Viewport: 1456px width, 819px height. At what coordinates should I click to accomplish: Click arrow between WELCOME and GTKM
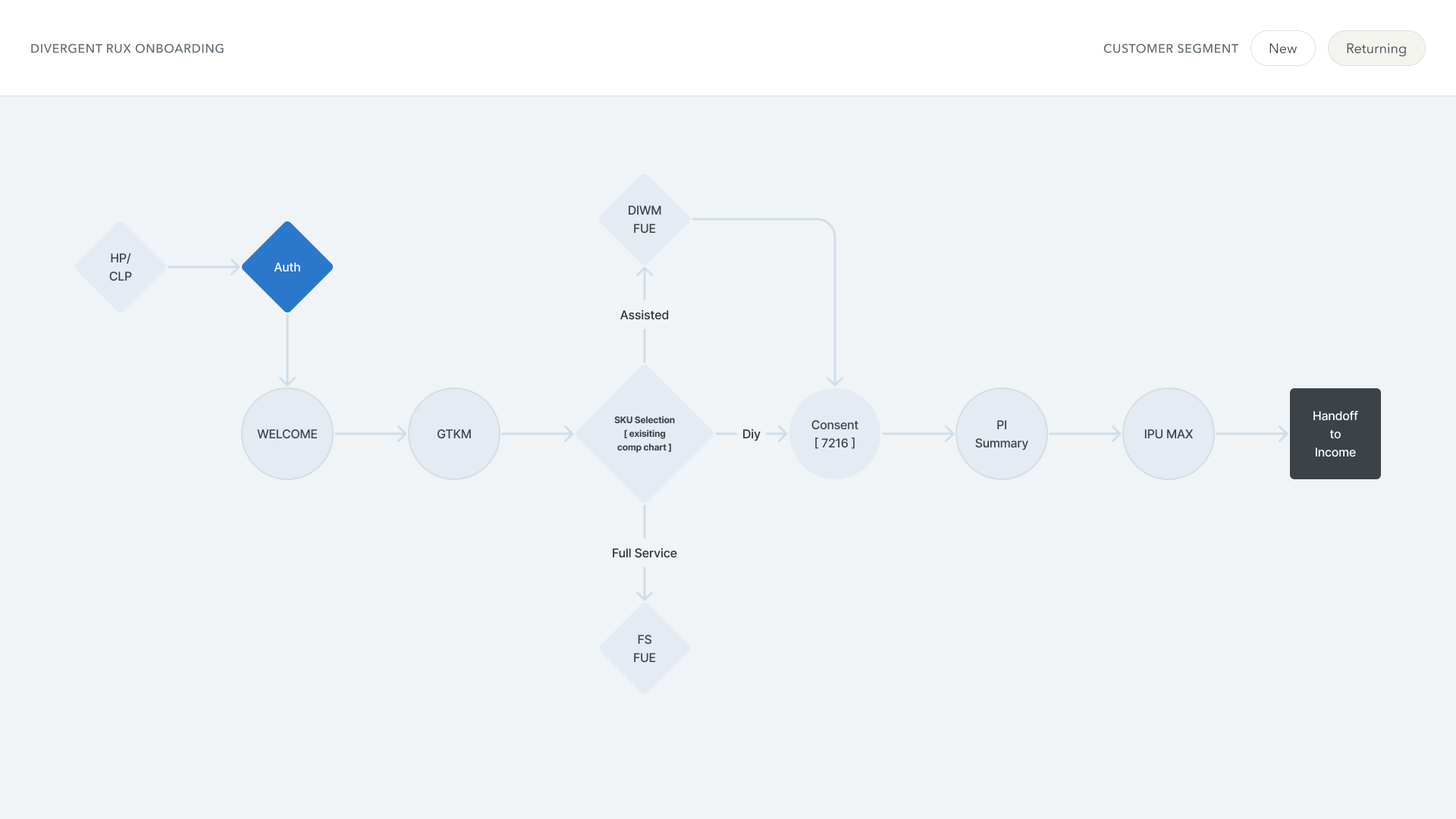[x=370, y=434]
